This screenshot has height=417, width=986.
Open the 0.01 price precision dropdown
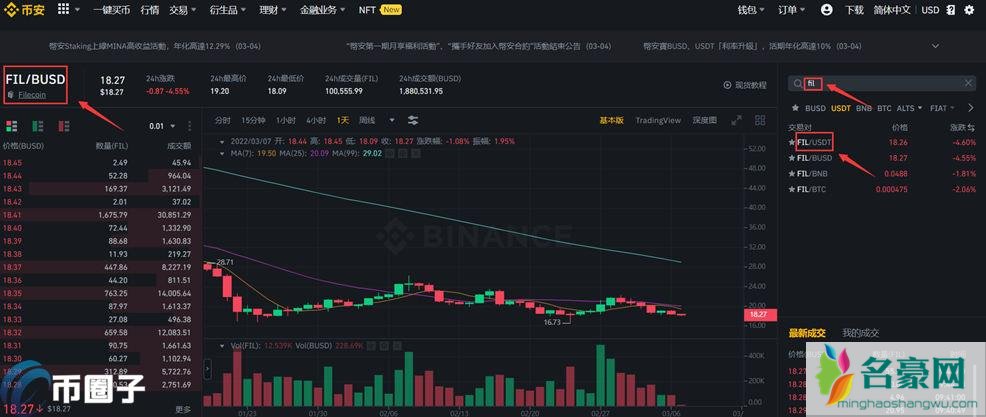pyautogui.click(x=161, y=126)
